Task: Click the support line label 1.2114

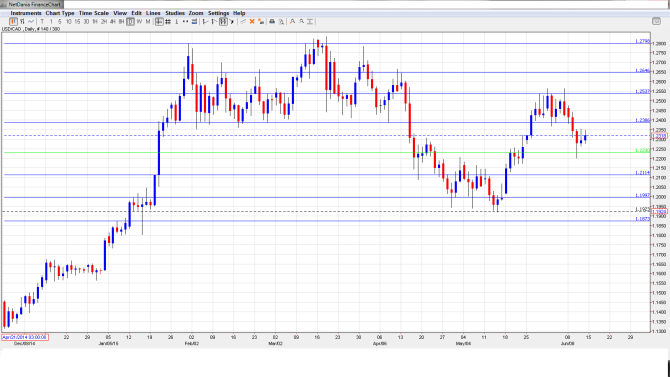Action: [x=642, y=173]
